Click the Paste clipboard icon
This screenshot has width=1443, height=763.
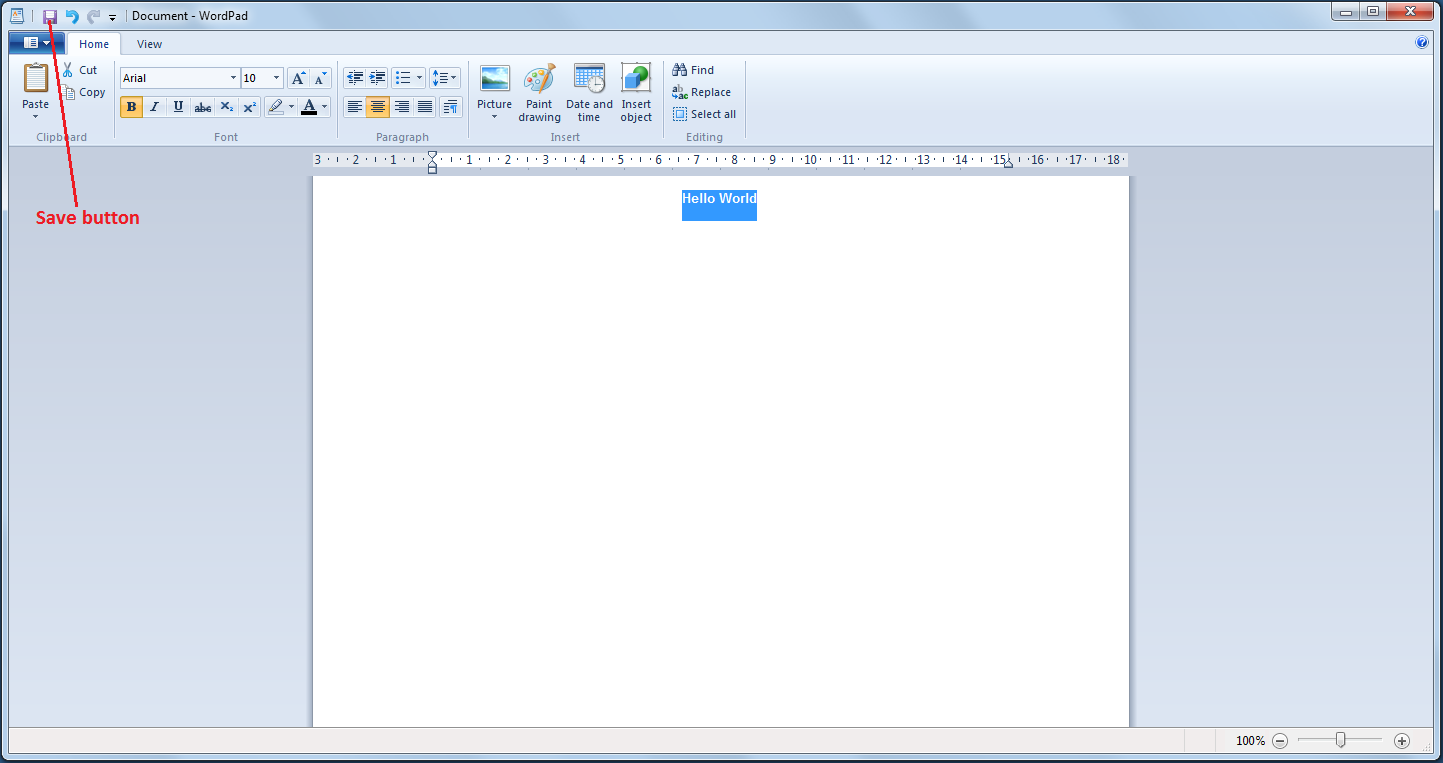(36, 78)
